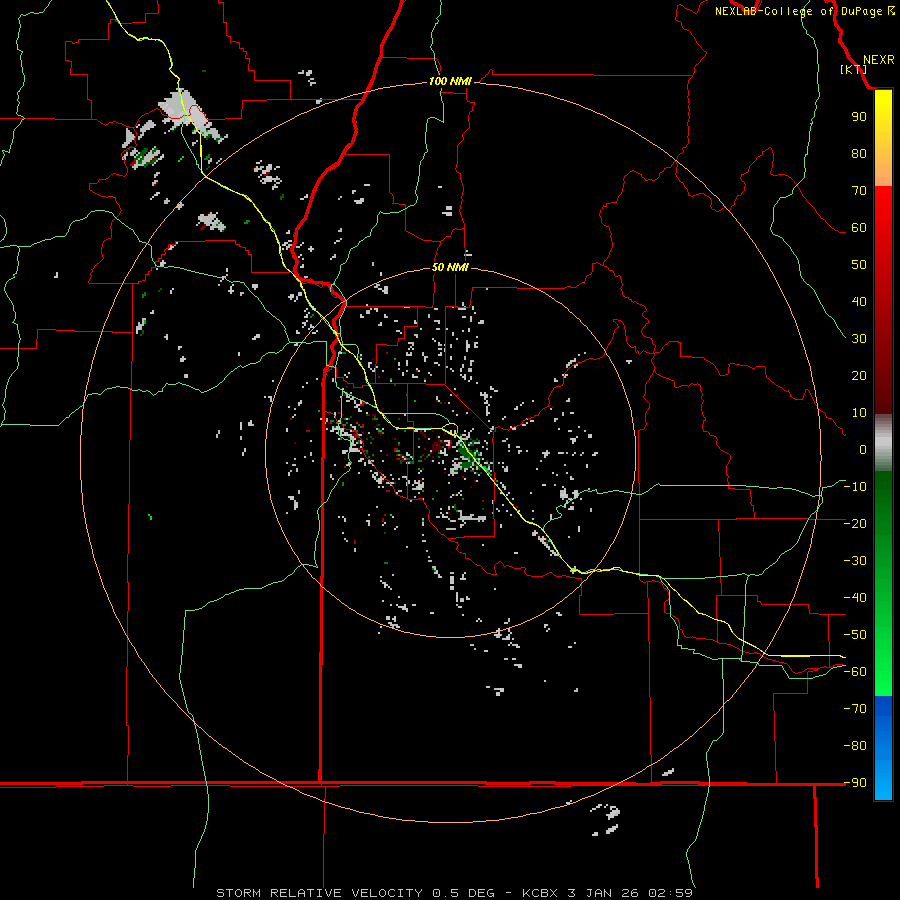Click the 50 NMI range ring label
Screen dimensions: 900x900
tap(450, 267)
